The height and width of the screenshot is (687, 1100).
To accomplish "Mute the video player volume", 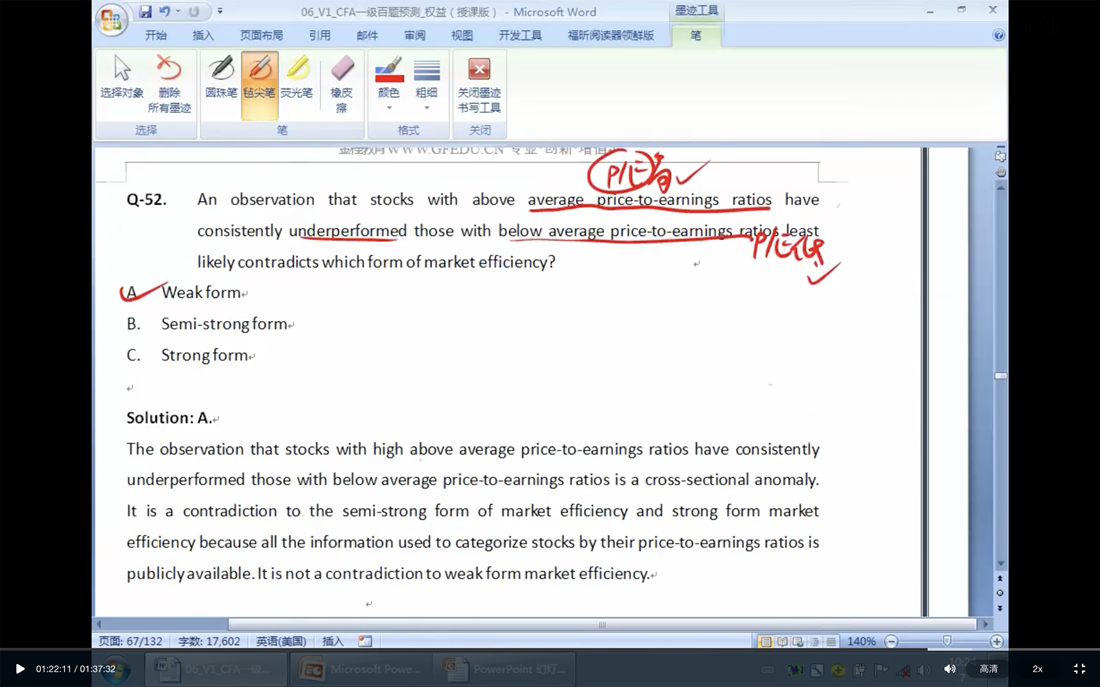I will 949,669.
